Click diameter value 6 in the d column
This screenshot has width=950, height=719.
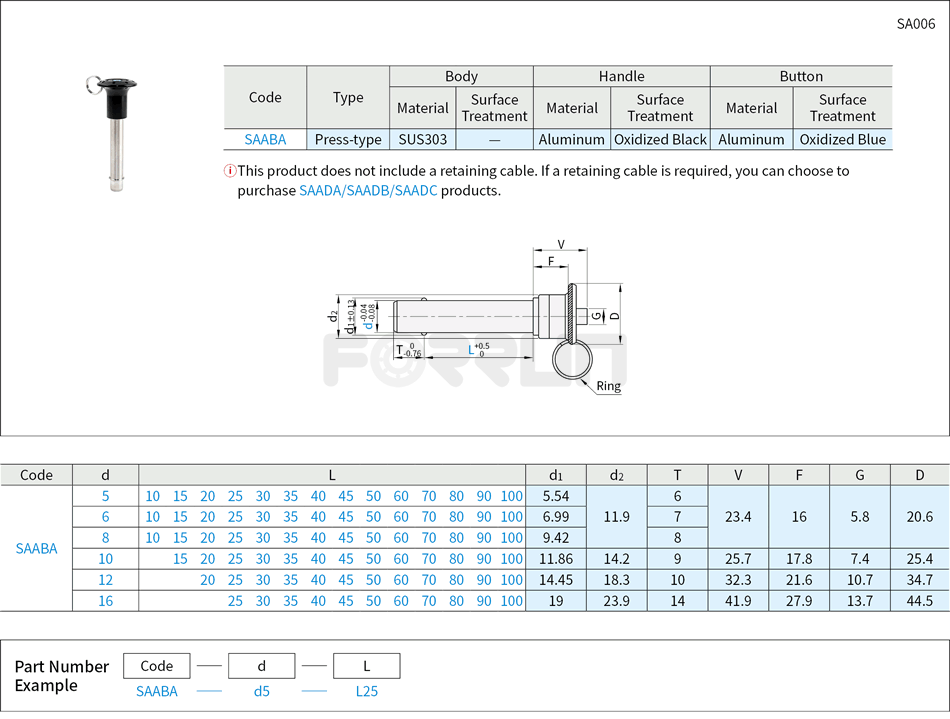pyautogui.click(x=105, y=517)
